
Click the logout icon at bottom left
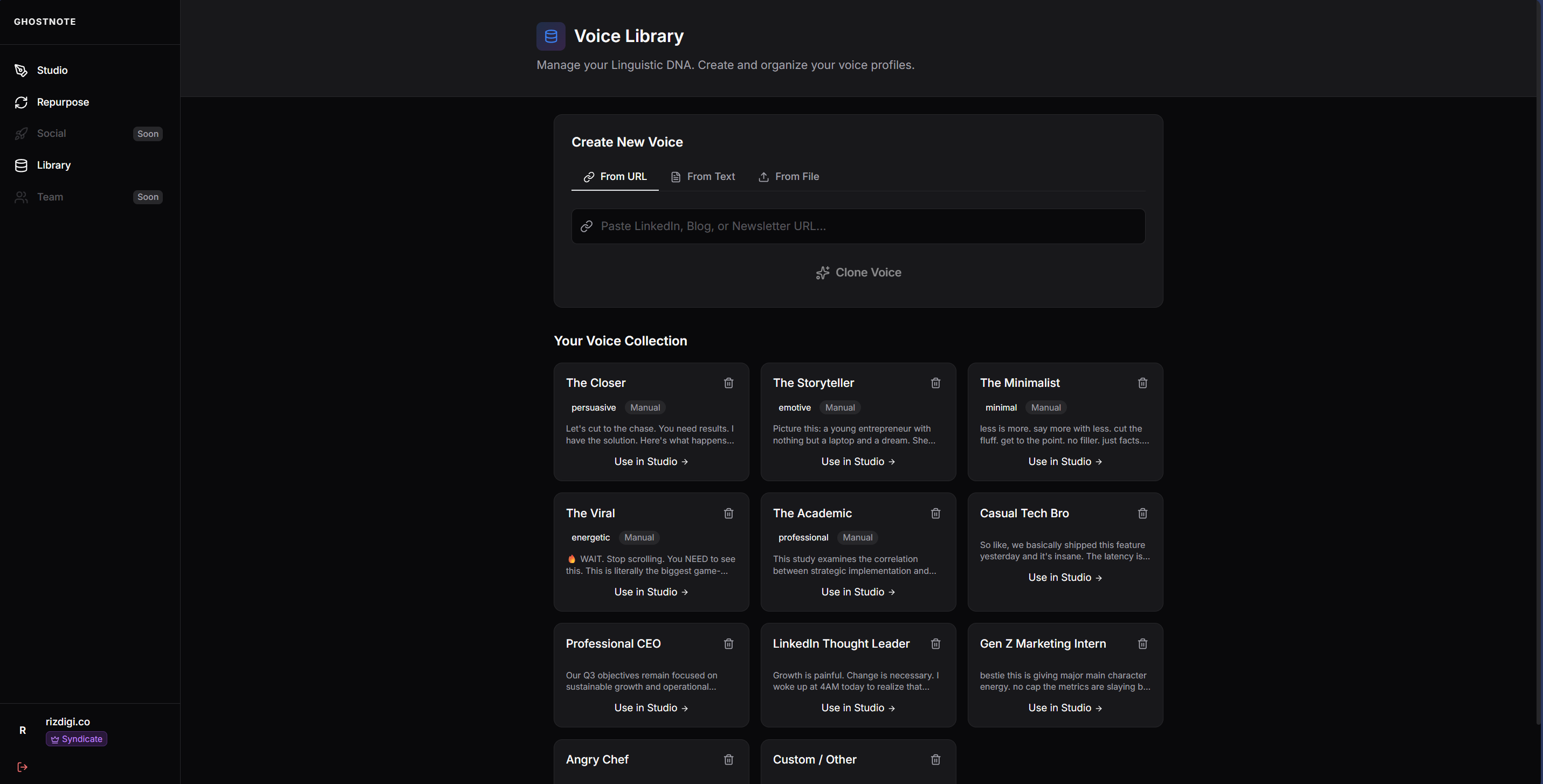click(x=22, y=767)
